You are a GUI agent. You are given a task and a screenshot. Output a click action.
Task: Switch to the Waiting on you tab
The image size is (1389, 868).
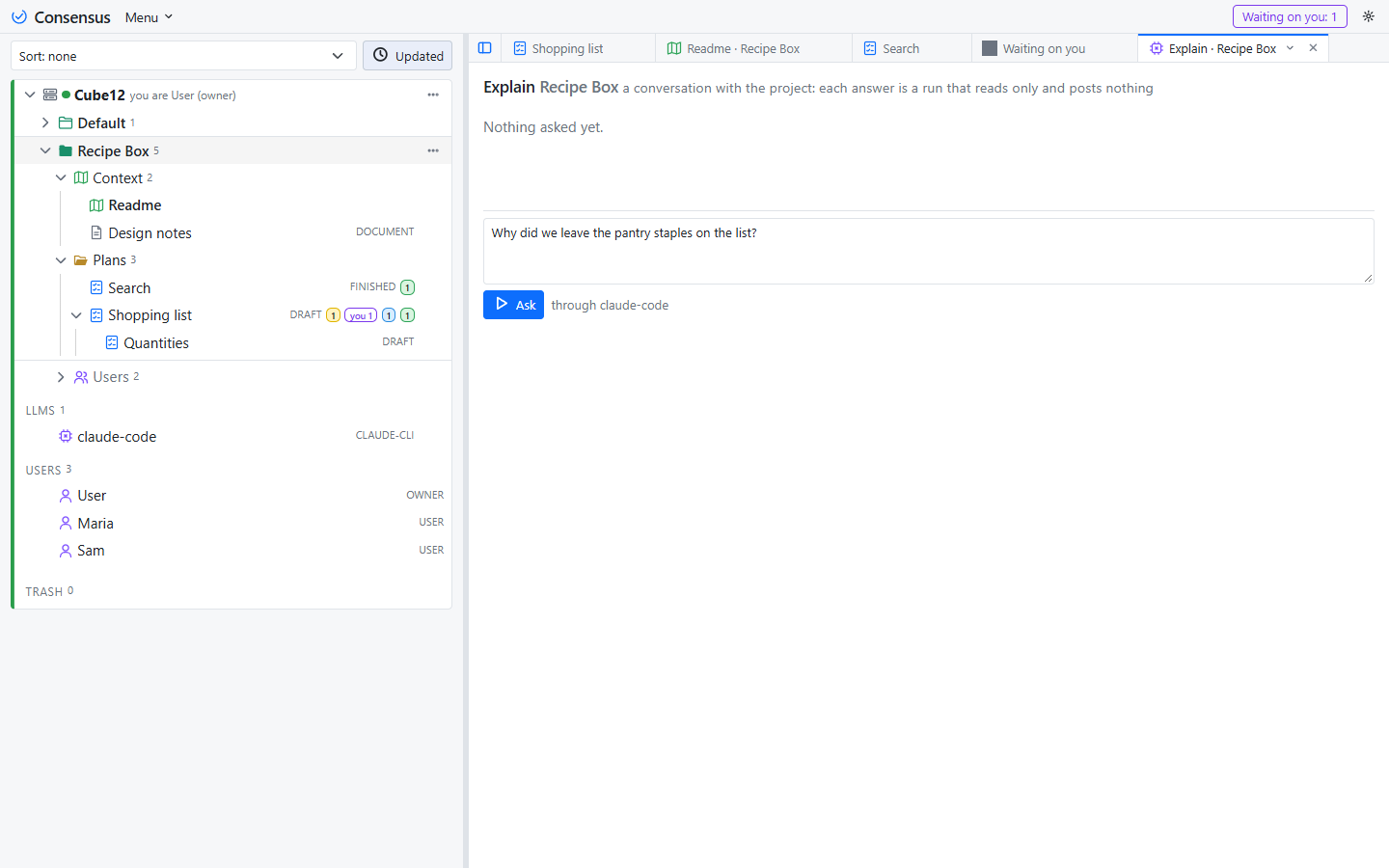[x=1055, y=48]
